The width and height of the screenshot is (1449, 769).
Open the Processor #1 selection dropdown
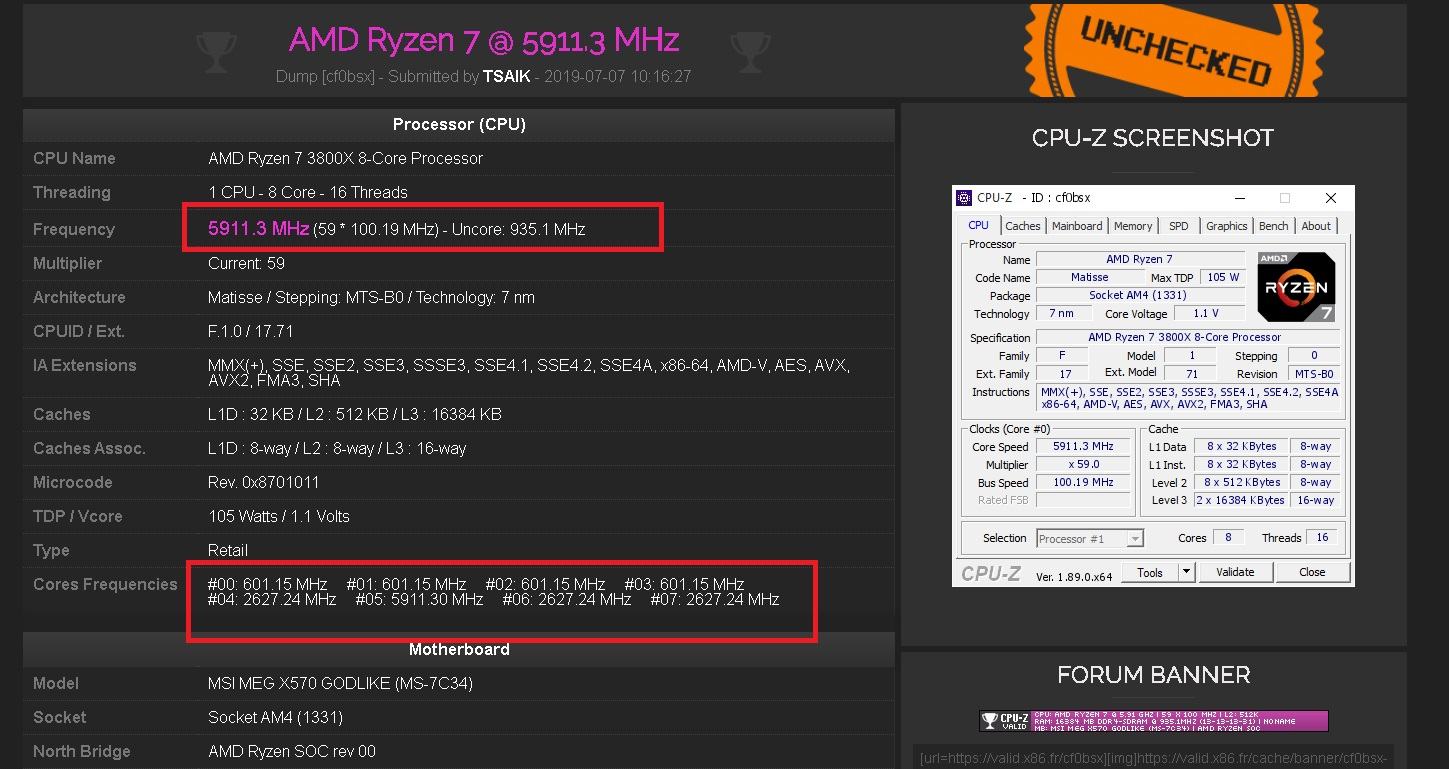(1090, 539)
